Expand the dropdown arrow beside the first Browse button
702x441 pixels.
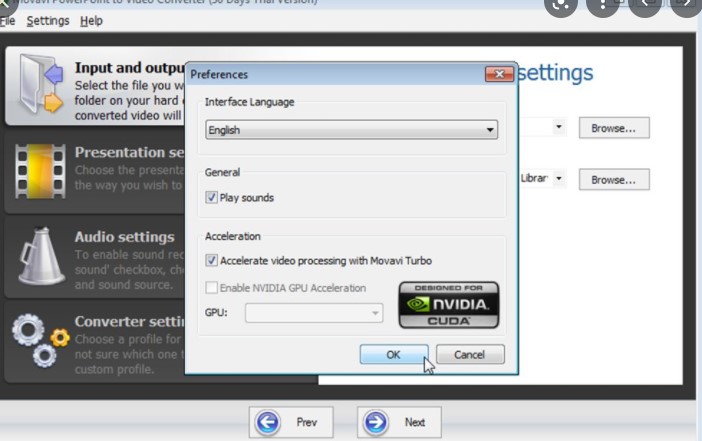[559, 127]
